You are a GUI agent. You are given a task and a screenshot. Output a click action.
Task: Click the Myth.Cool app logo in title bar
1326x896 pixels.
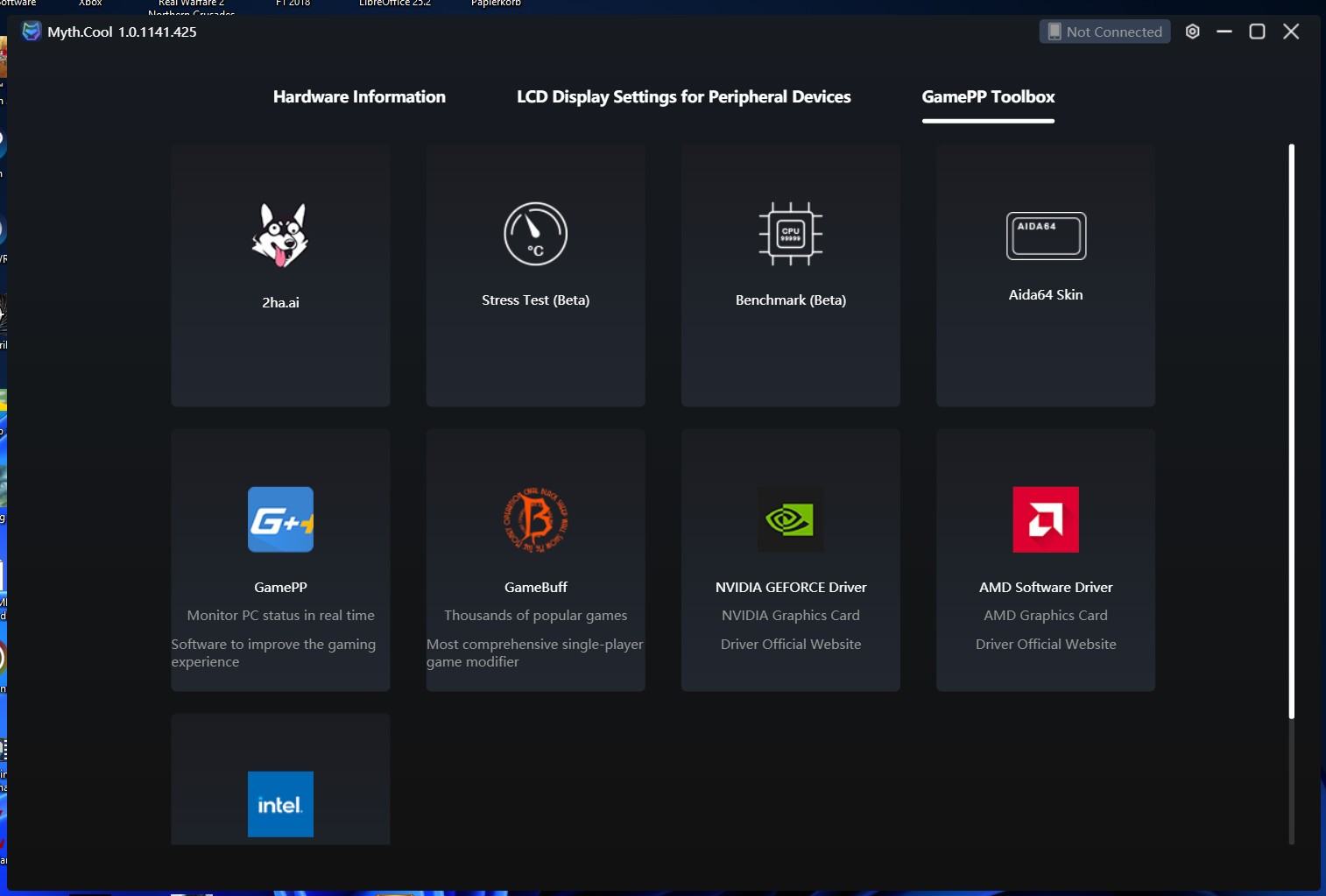click(32, 32)
